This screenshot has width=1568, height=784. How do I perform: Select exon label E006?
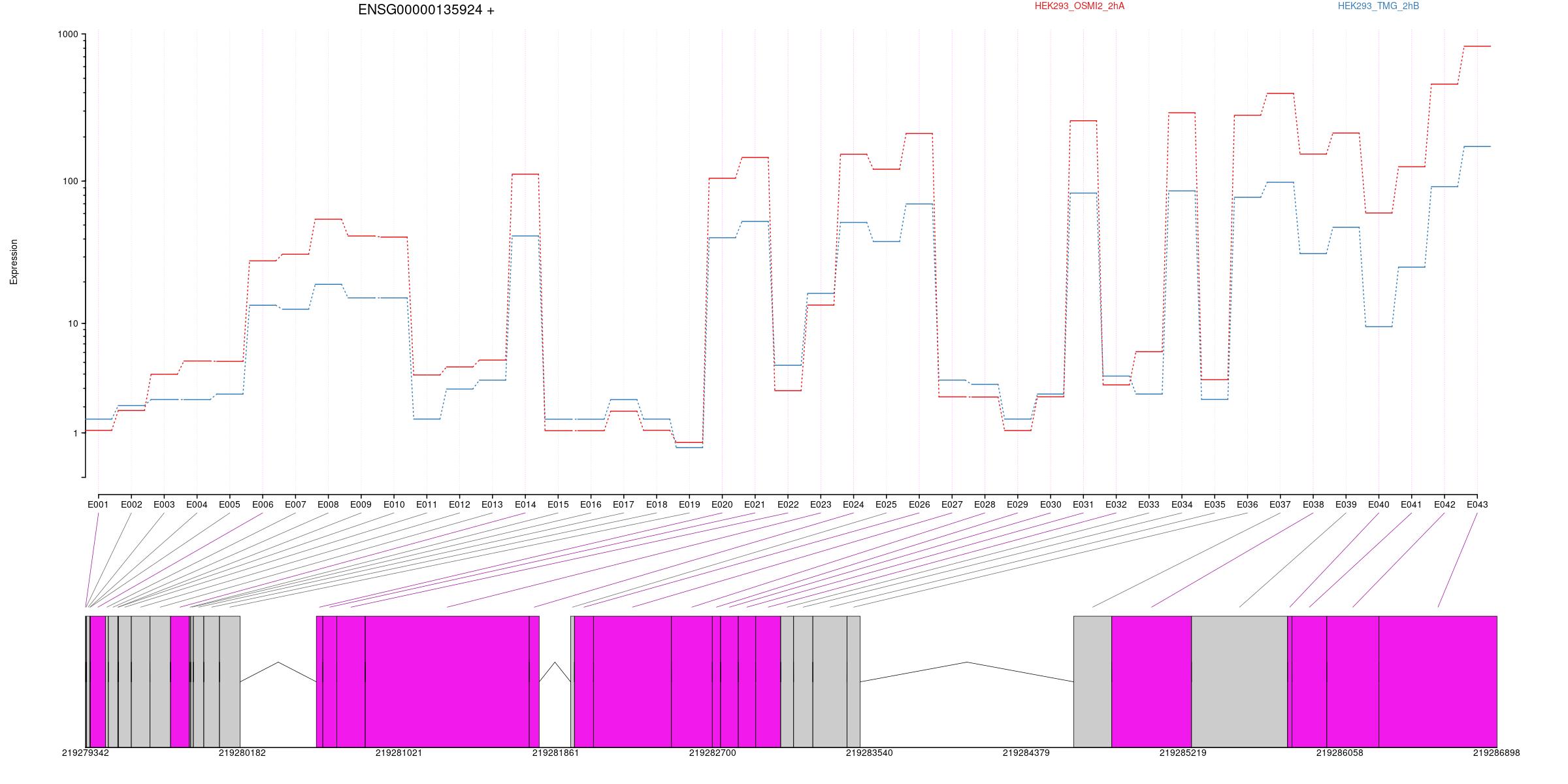[x=263, y=504]
